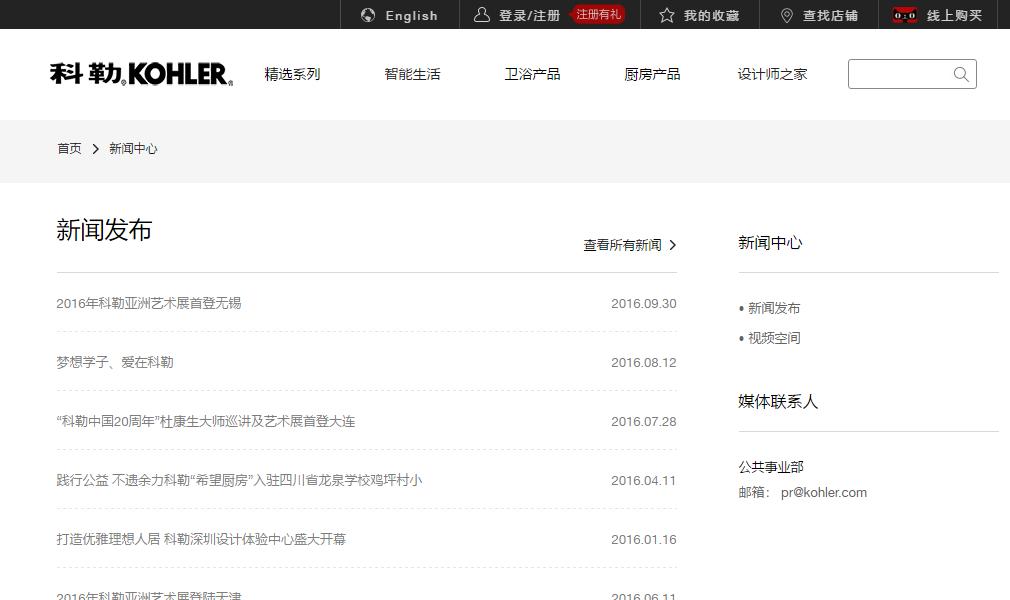Click the Kohler 科勒 logo
Screen dimensions: 1010x600
140,73
